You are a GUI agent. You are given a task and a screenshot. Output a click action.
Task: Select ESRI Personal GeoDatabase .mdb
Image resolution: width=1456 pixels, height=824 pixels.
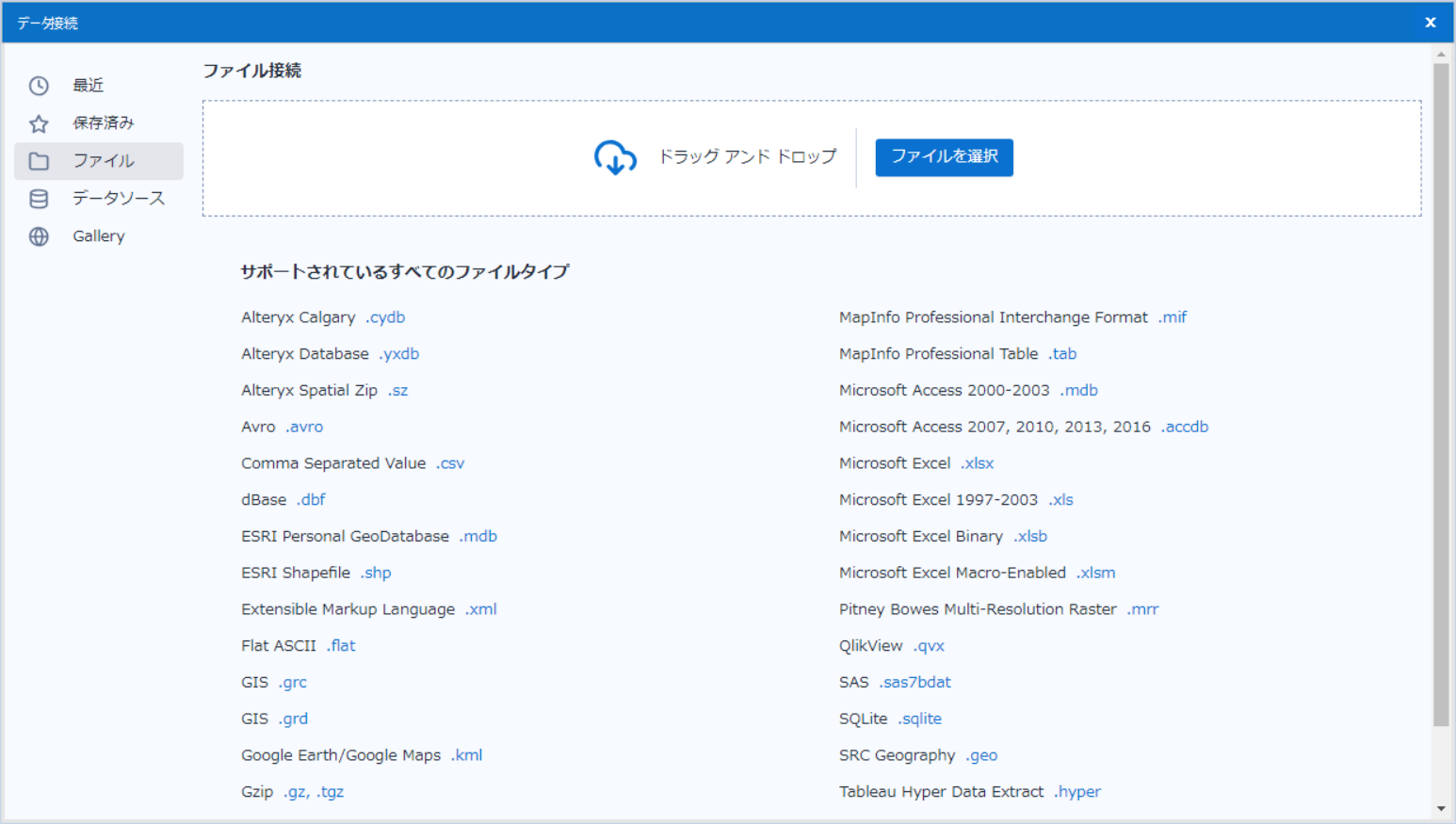click(369, 537)
